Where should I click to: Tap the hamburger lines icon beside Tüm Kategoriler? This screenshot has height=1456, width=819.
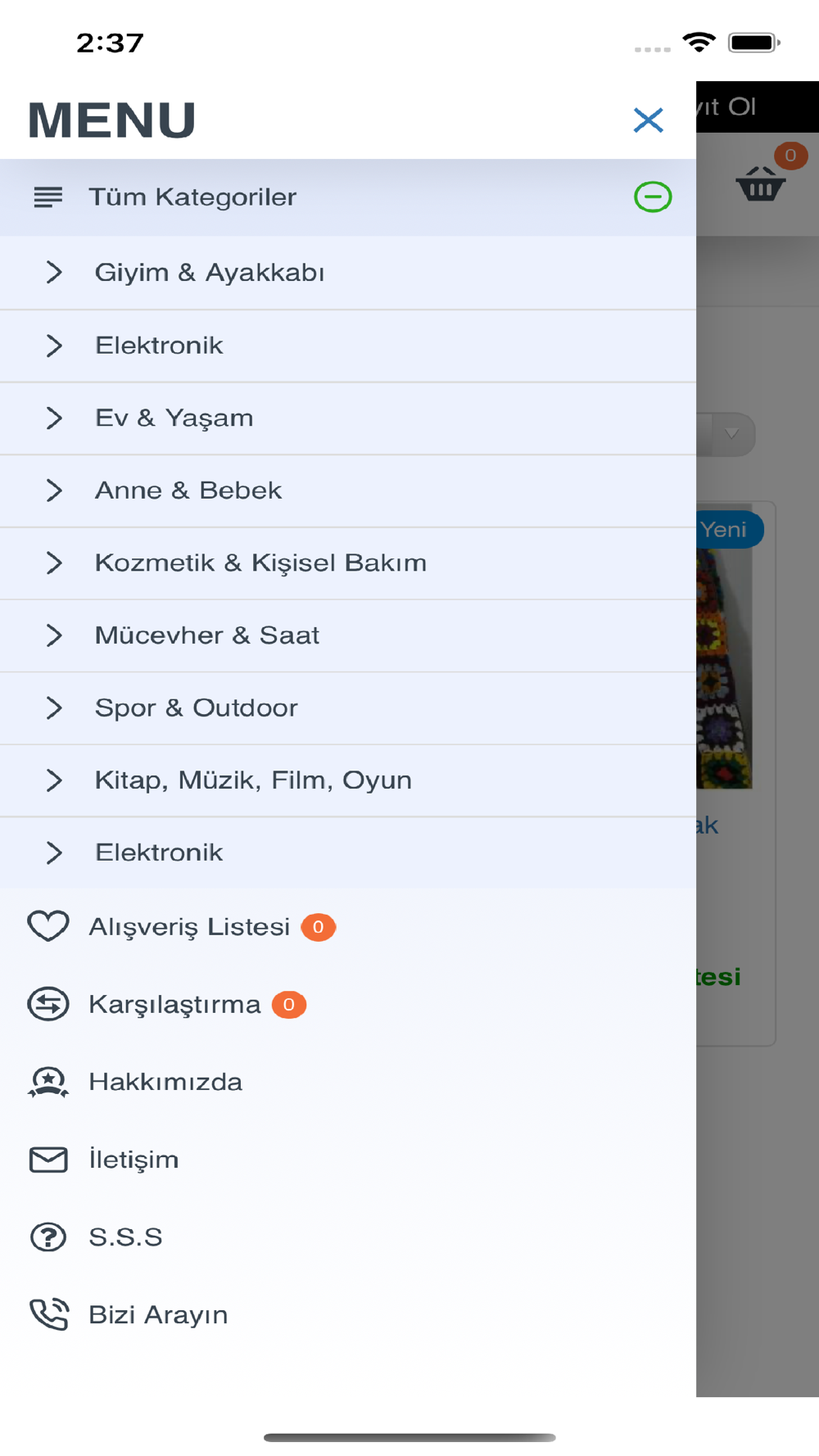point(48,197)
